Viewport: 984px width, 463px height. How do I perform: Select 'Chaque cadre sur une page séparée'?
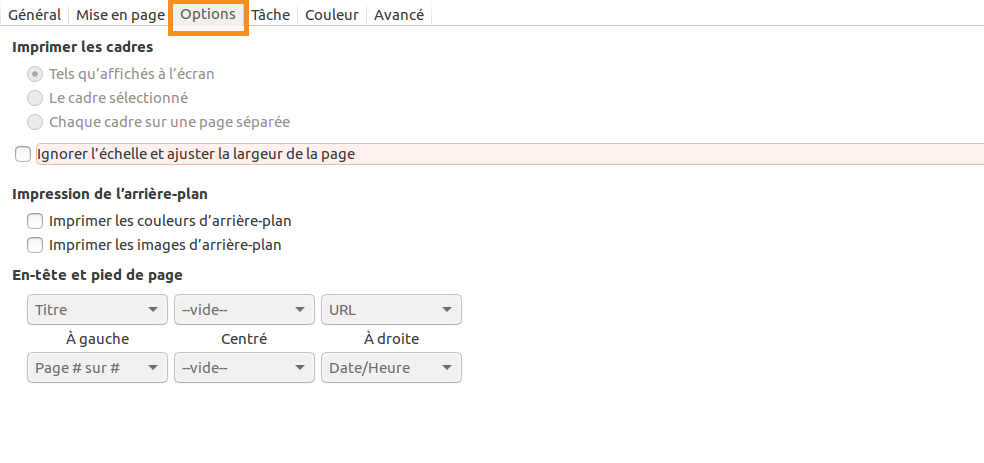pos(35,122)
